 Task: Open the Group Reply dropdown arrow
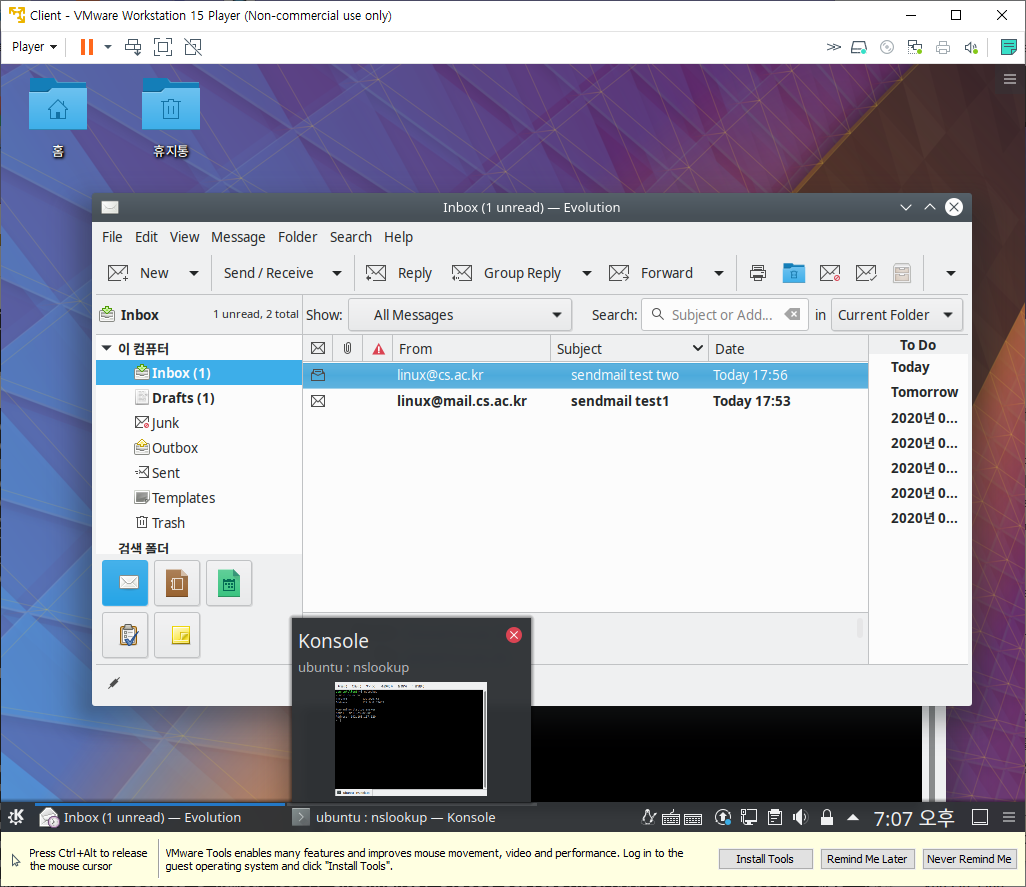pyautogui.click(x=587, y=273)
